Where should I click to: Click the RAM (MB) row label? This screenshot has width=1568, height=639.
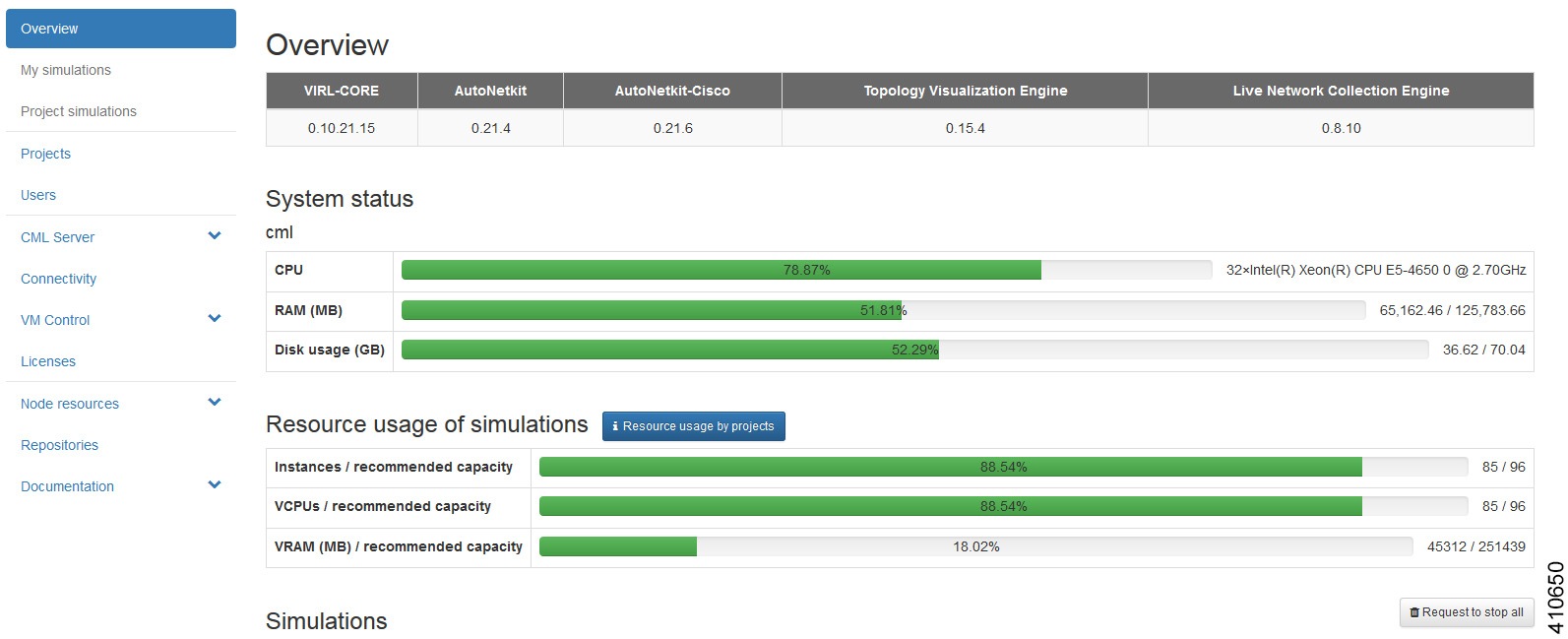(x=308, y=310)
